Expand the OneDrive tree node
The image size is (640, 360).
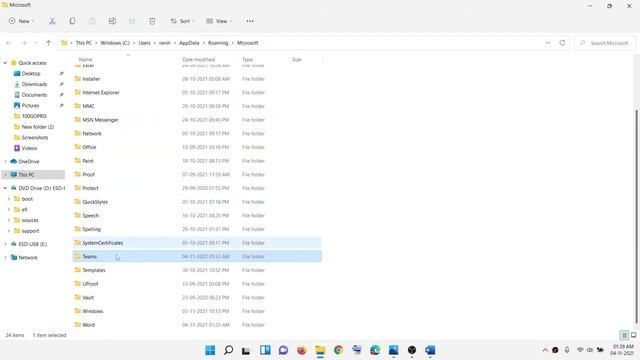pyautogui.click(x=5, y=162)
